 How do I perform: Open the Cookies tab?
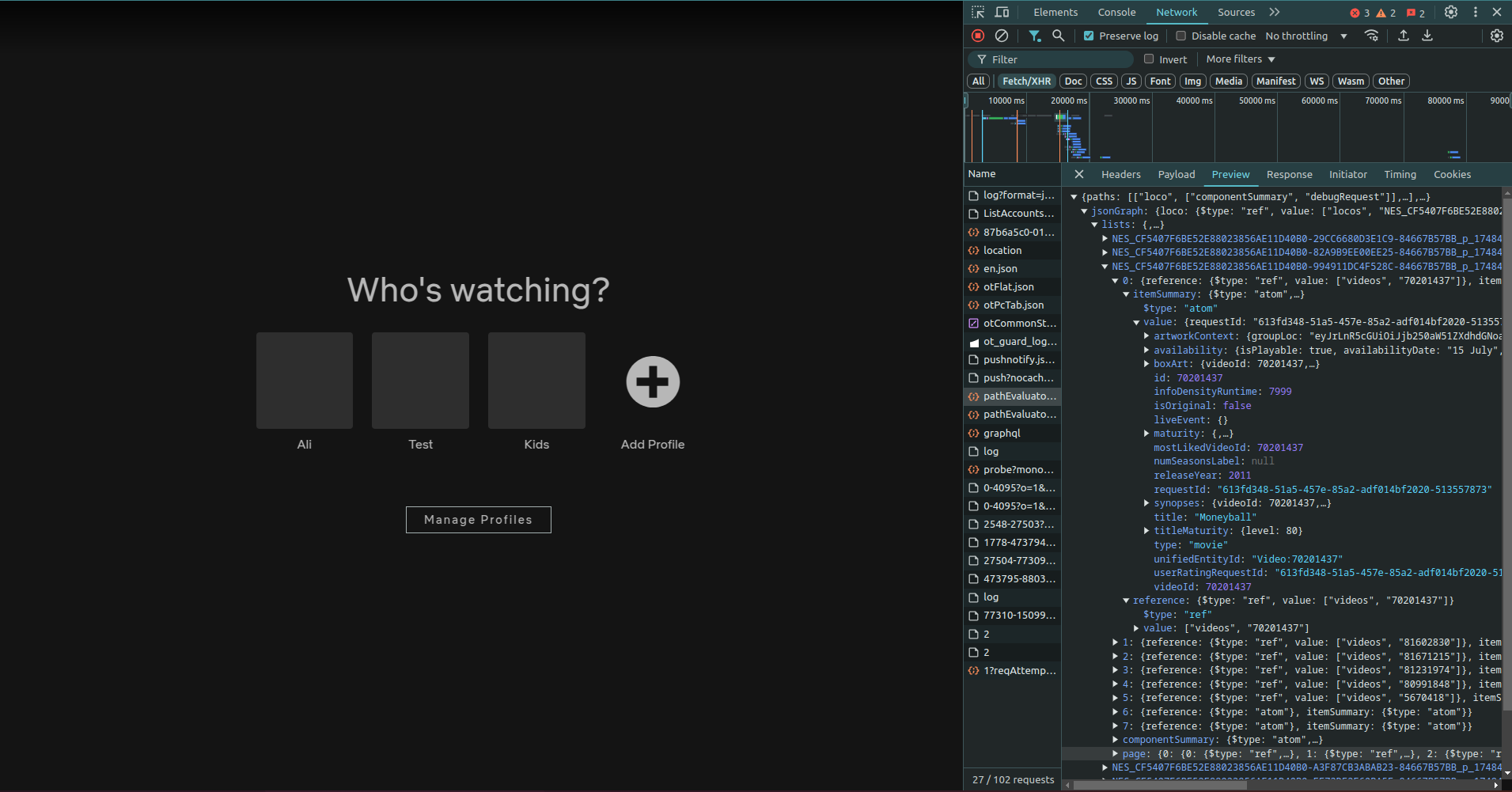(1452, 174)
